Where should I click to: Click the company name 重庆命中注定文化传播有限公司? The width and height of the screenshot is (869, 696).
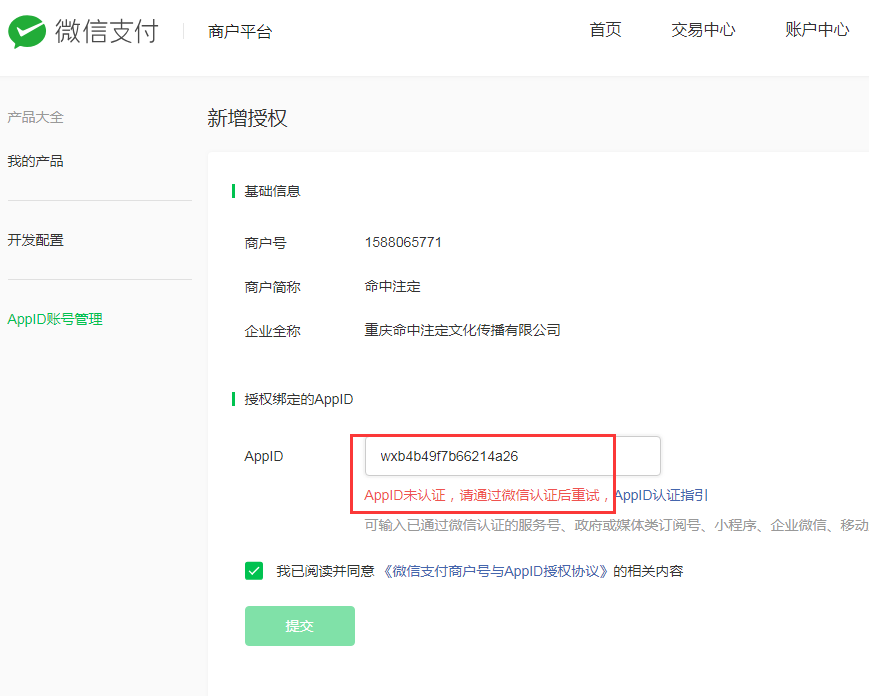pos(462,330)
